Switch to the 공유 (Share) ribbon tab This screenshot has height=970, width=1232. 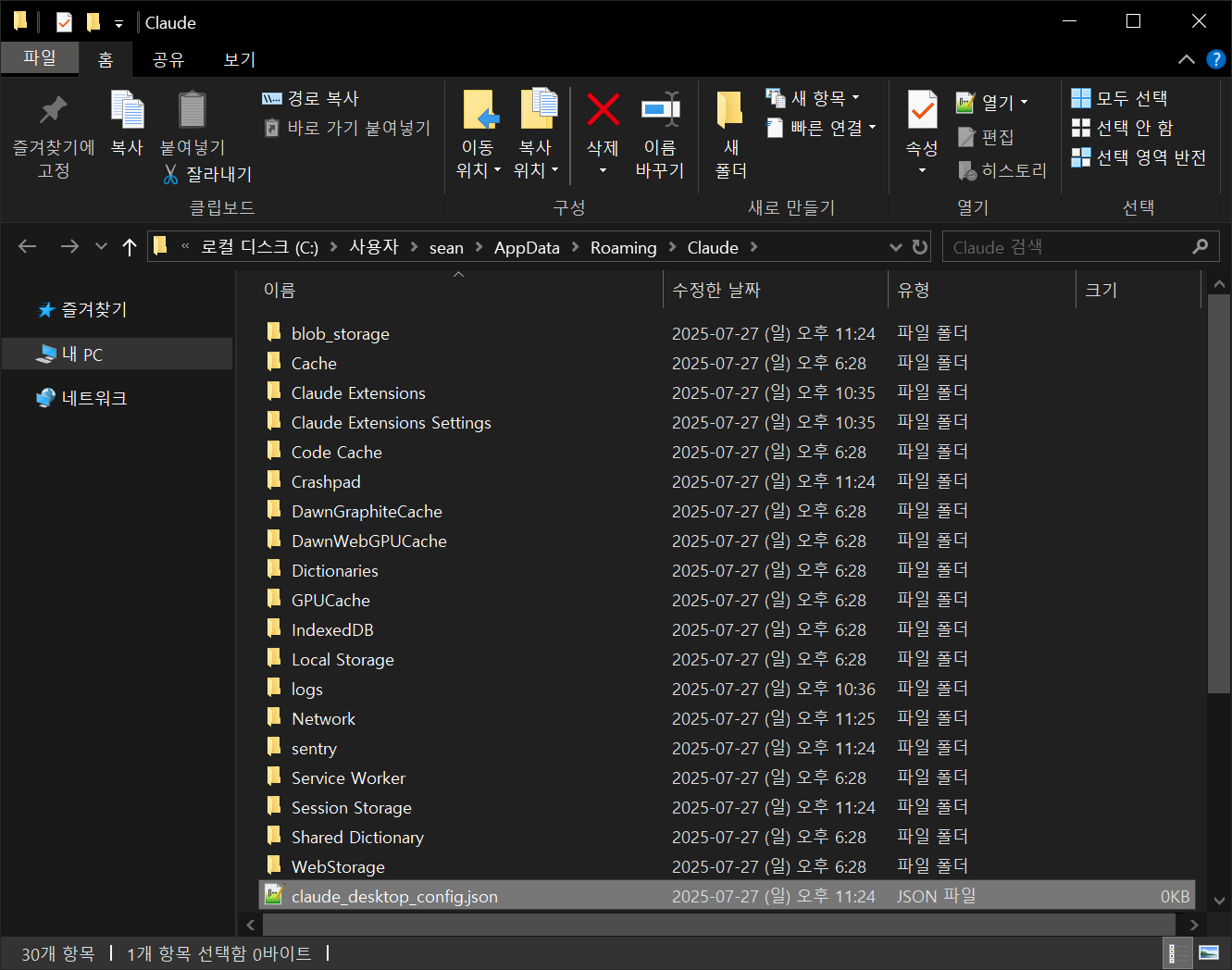[x=168, y=59]
